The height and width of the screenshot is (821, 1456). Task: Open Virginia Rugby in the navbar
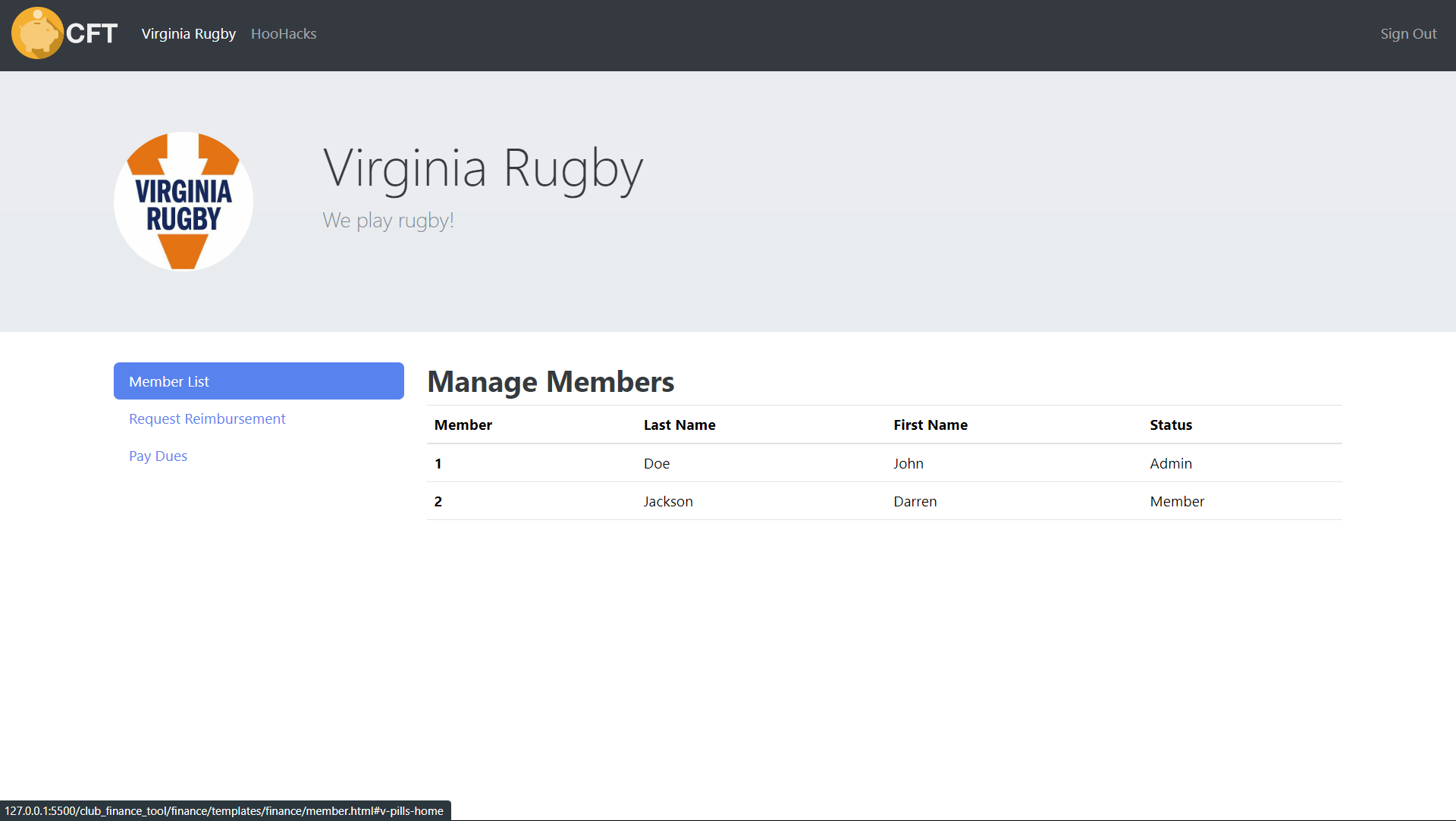188,34
